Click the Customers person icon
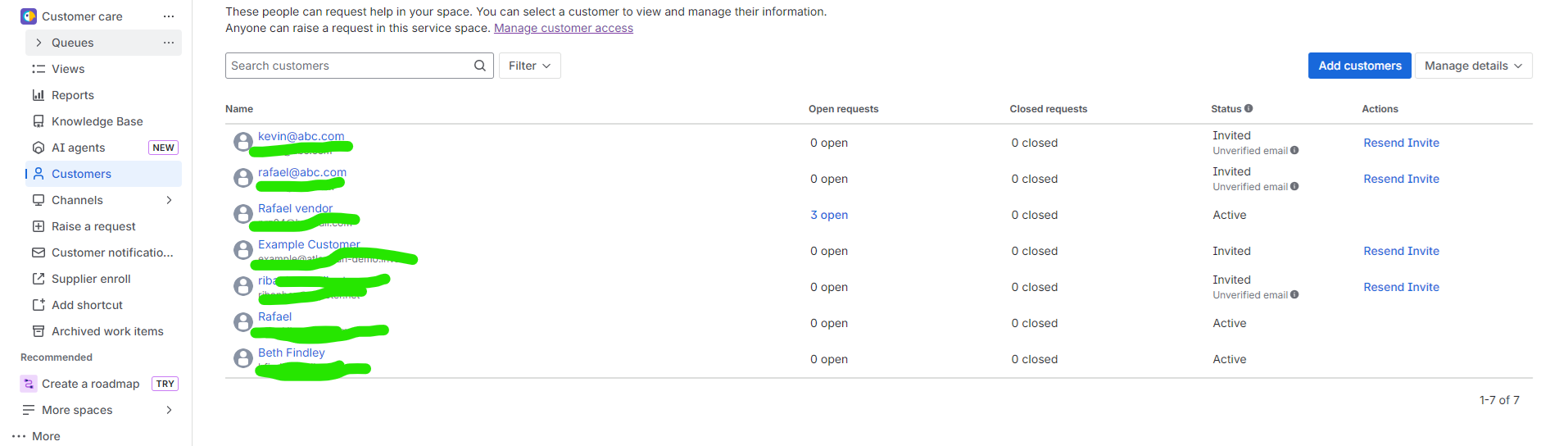The height and width of the screenshot is (446, 1568). tap(39, 174)
